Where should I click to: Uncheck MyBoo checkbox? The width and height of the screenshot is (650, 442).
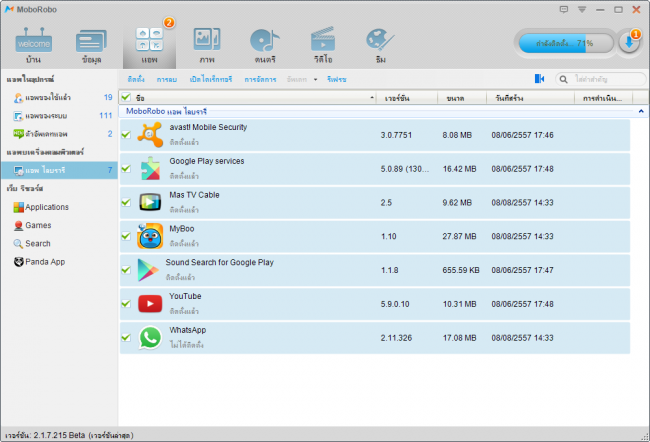126,236
